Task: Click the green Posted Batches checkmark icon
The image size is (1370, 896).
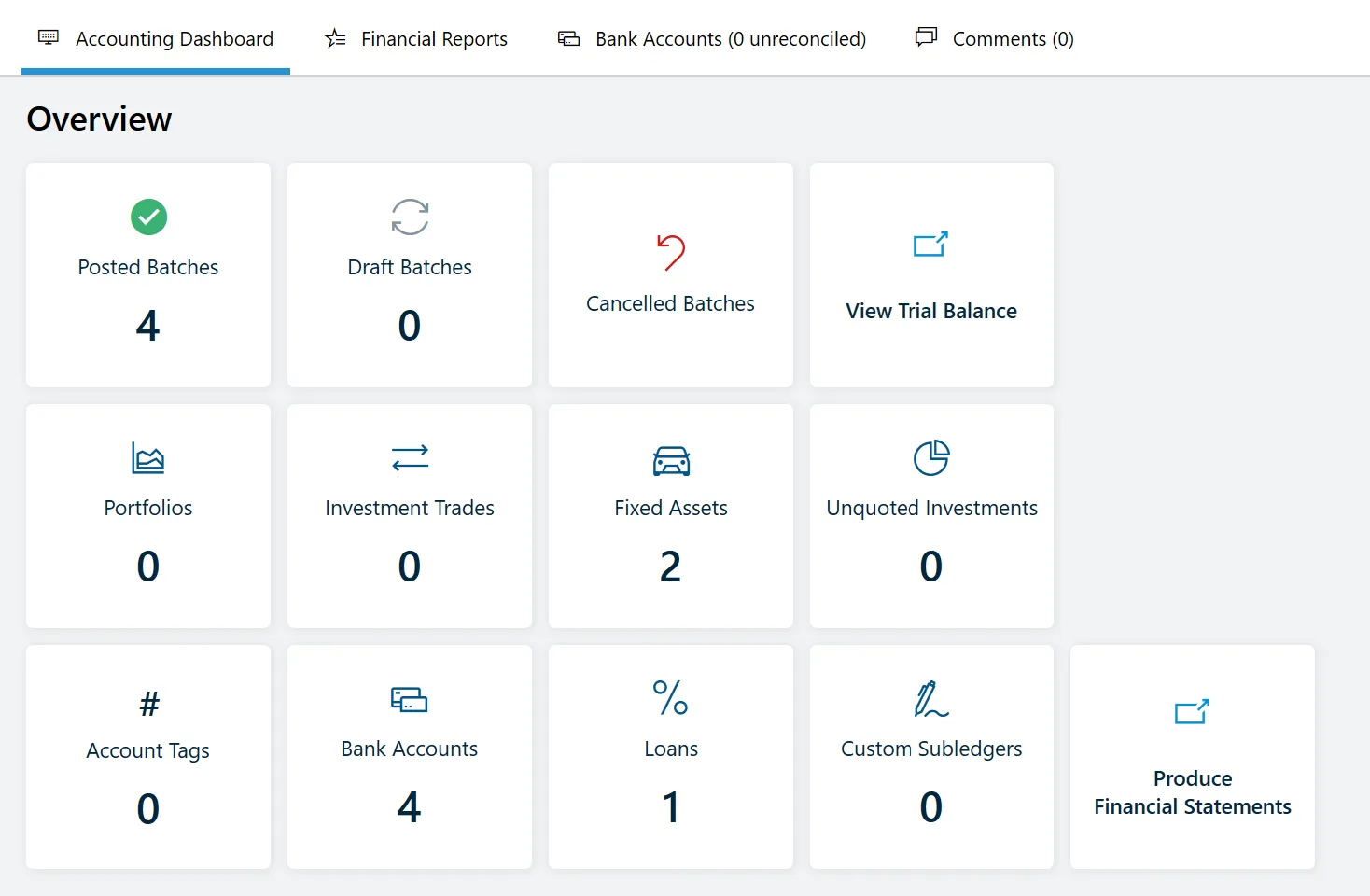Action: (147, 217)
